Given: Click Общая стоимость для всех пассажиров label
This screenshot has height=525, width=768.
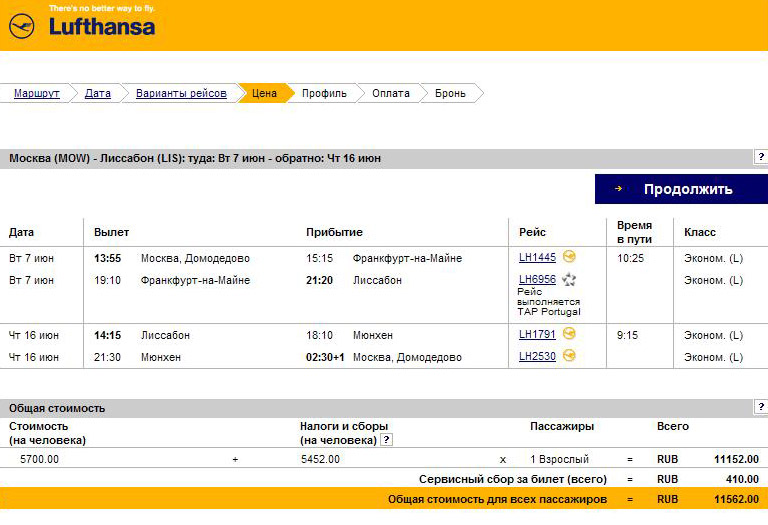Looking at the screenshot, I should (x=498, y=500).
